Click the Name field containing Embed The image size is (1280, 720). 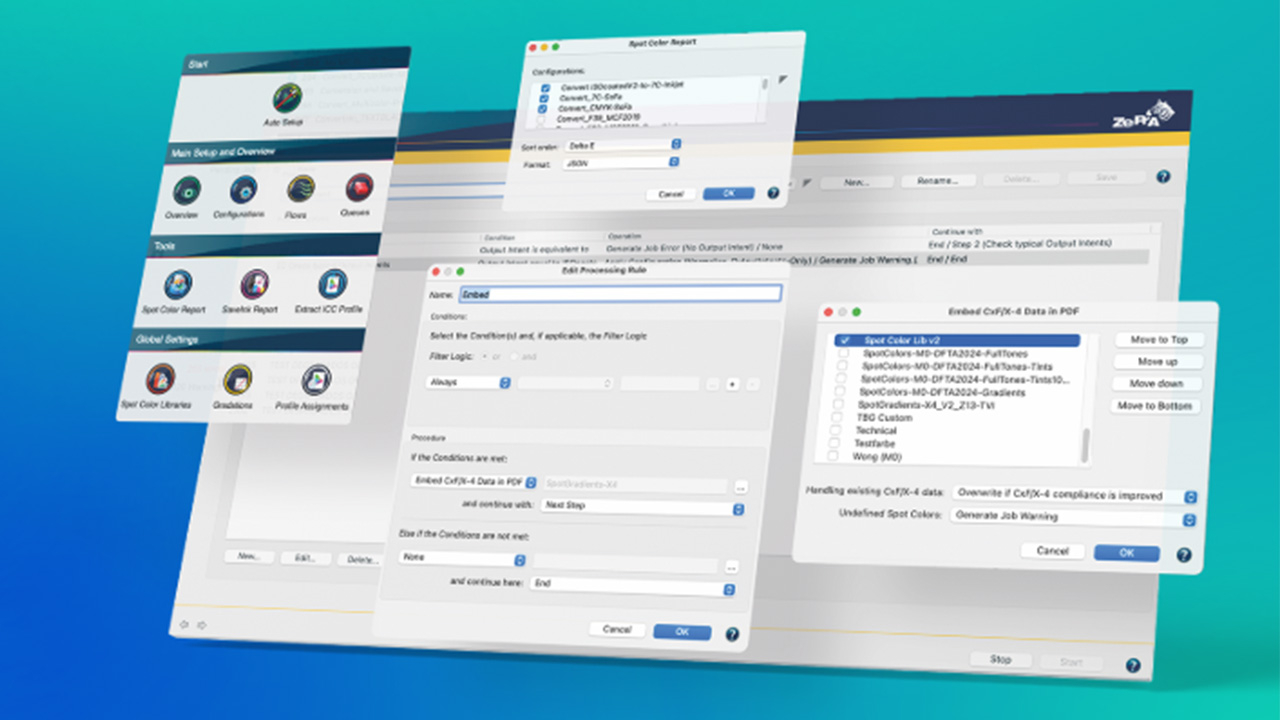pyautogui.click(x=619, y=294)
